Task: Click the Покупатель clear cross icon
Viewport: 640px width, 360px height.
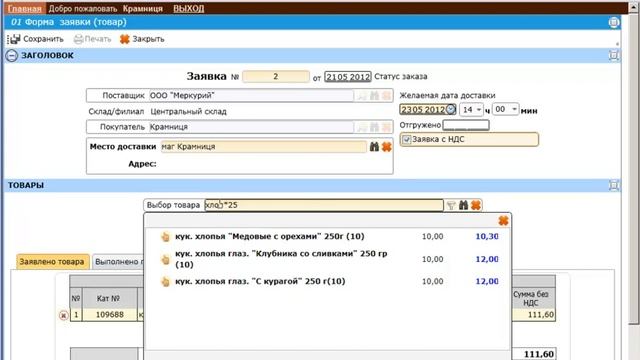Action: pyautogui.click(x=386, y=127)
